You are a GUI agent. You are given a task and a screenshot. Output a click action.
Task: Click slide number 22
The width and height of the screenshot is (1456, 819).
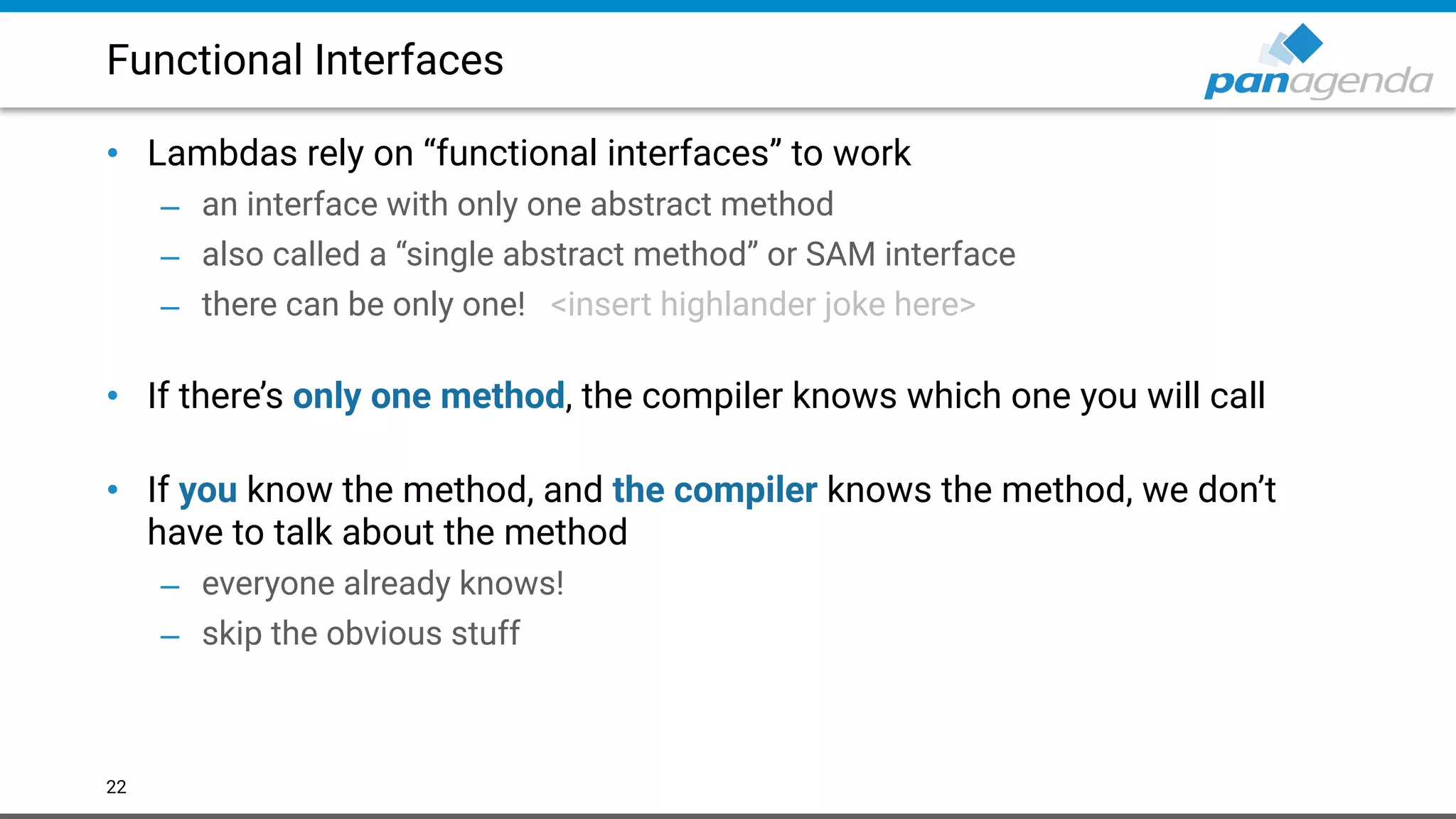(117, 787)
